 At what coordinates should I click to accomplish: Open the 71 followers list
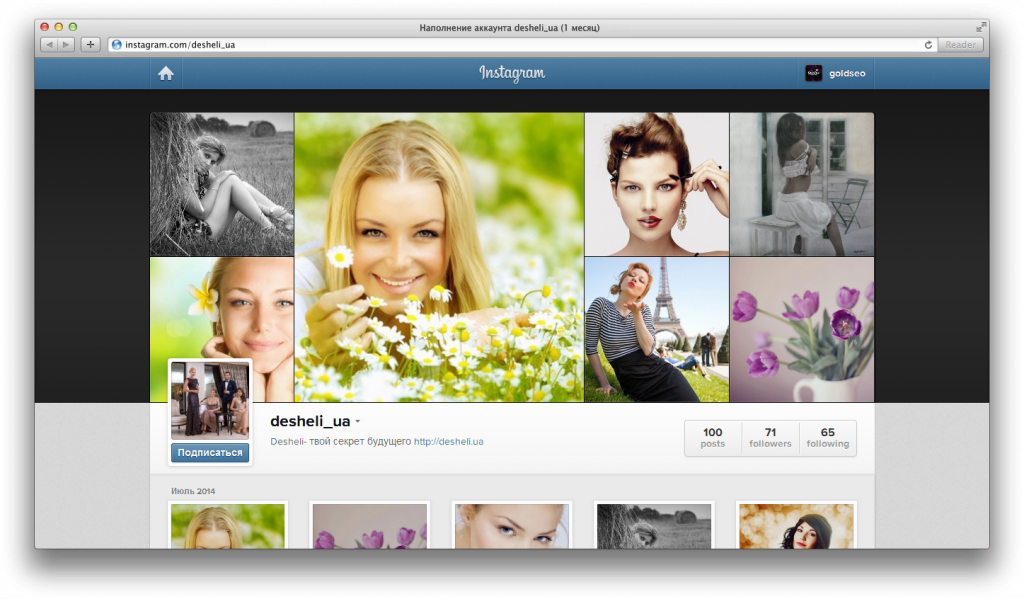coord(770,438)
